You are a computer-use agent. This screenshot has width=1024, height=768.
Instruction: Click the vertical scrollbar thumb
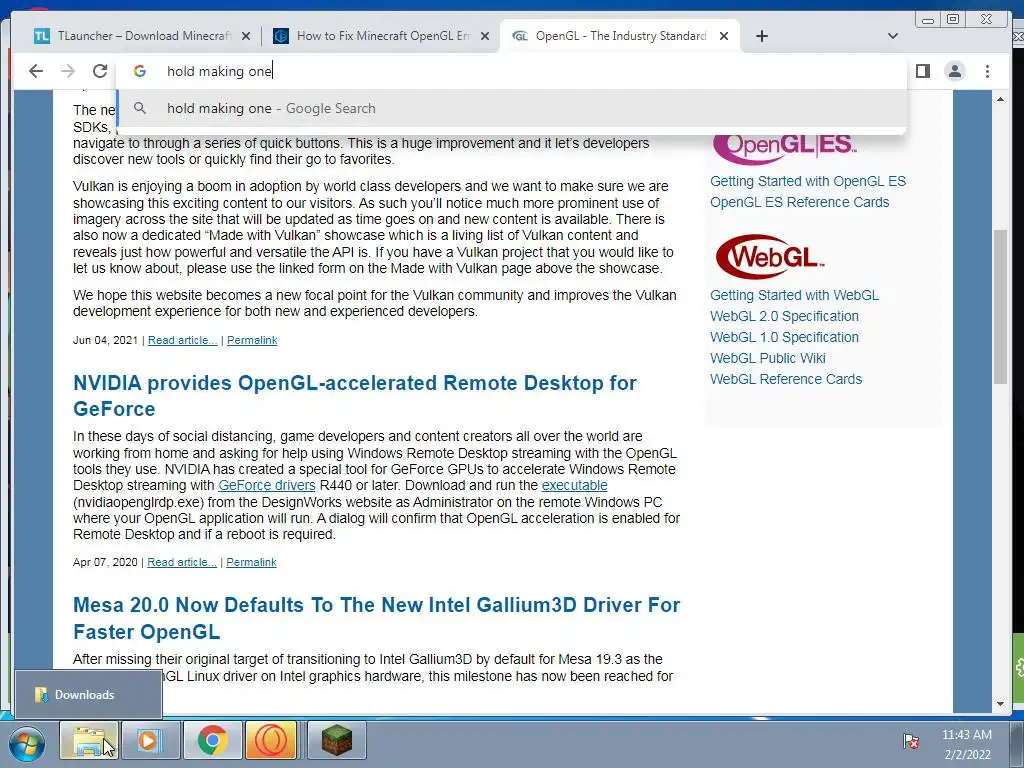pos(1000,307)
